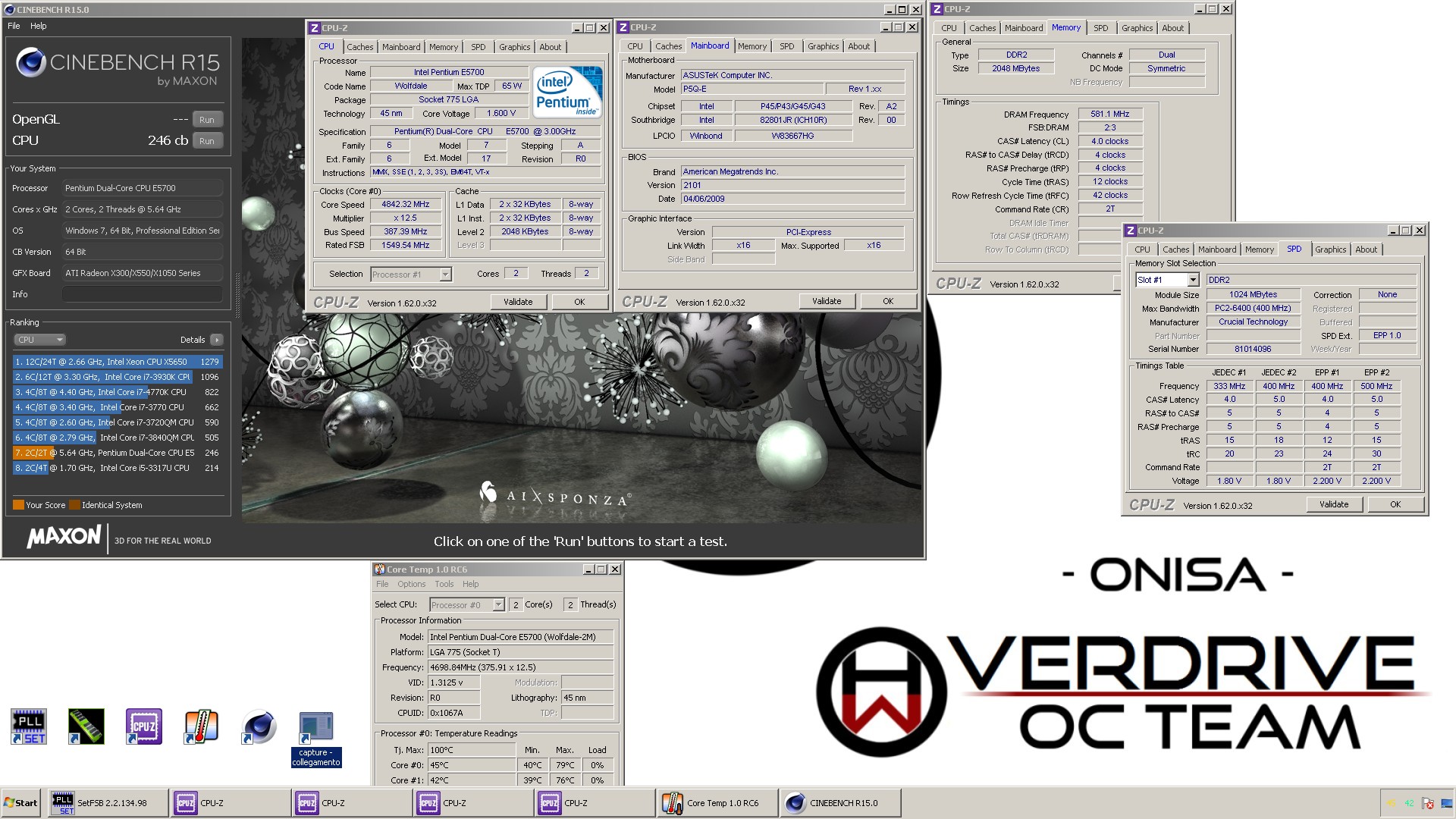Switch to the Mainboard tab in the SPD CPU-Z window
Image resolution: width=1456 pixels, height=819 pixels.
[1217, 249]
